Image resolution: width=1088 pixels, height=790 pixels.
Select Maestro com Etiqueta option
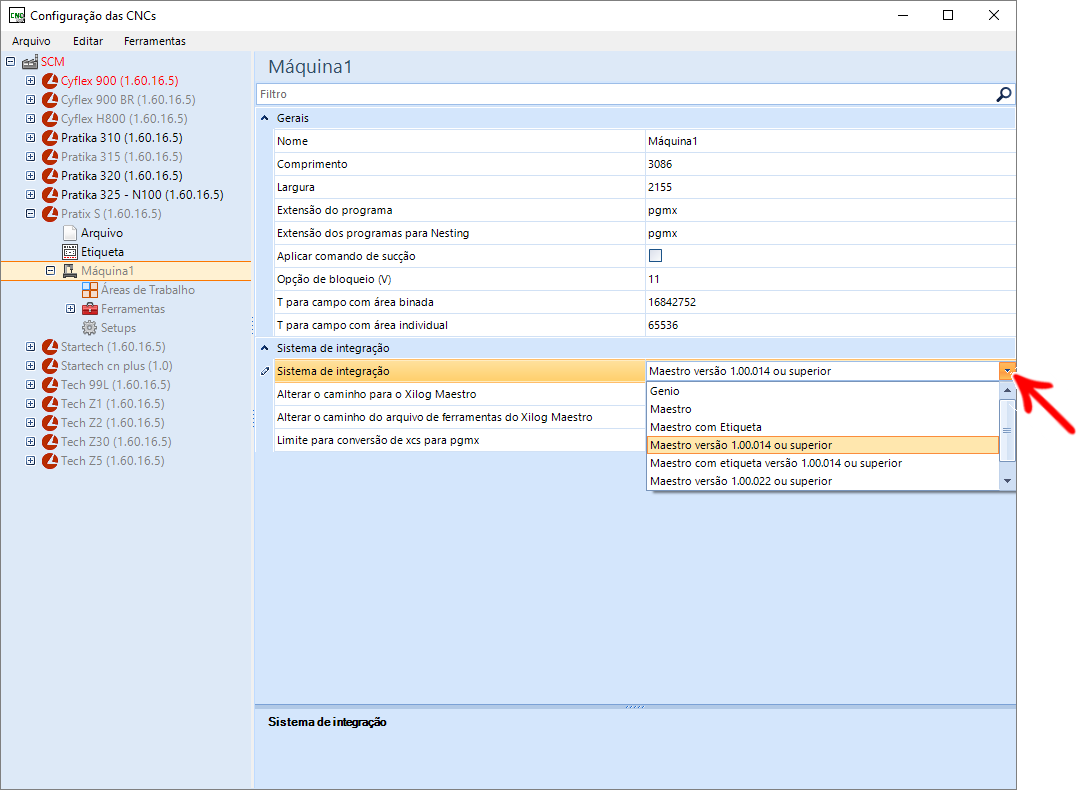click(x=822, y=427)
